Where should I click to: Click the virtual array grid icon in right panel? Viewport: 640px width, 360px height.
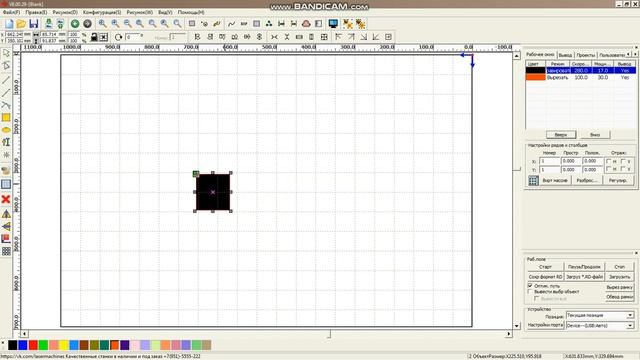(533, 180)
